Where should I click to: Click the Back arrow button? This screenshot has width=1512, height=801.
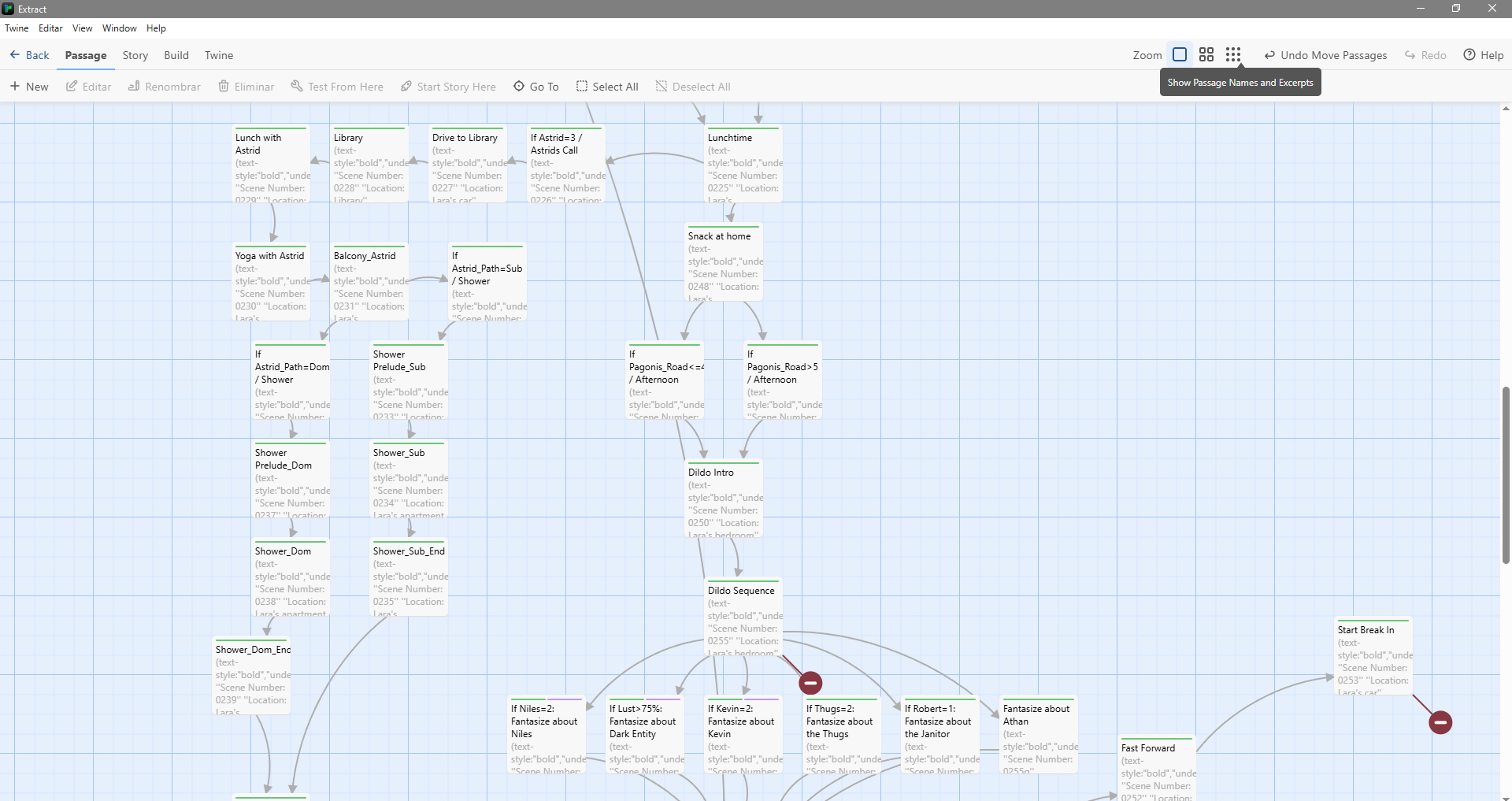tap(15, 55)
